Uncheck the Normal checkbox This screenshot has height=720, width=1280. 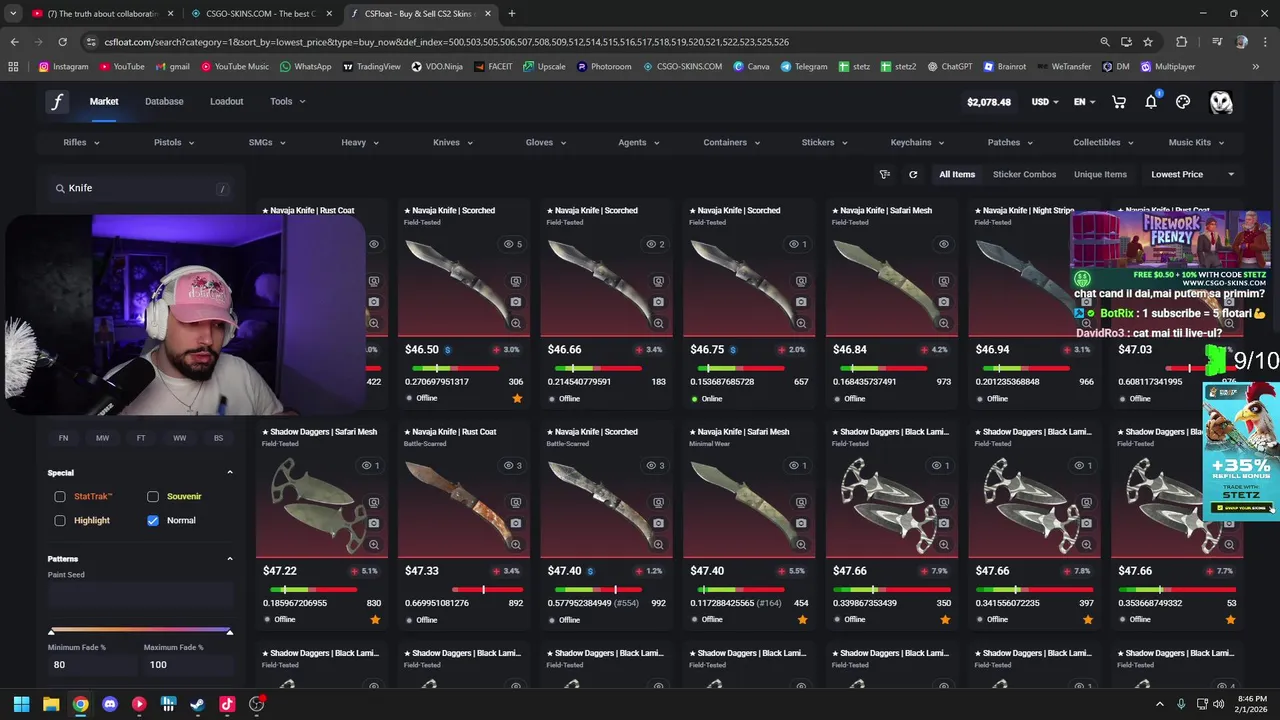coord(153,520)
